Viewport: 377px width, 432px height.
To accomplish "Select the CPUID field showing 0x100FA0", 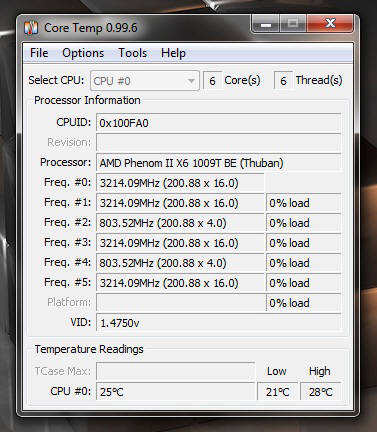I will click(x=219, y=123).
